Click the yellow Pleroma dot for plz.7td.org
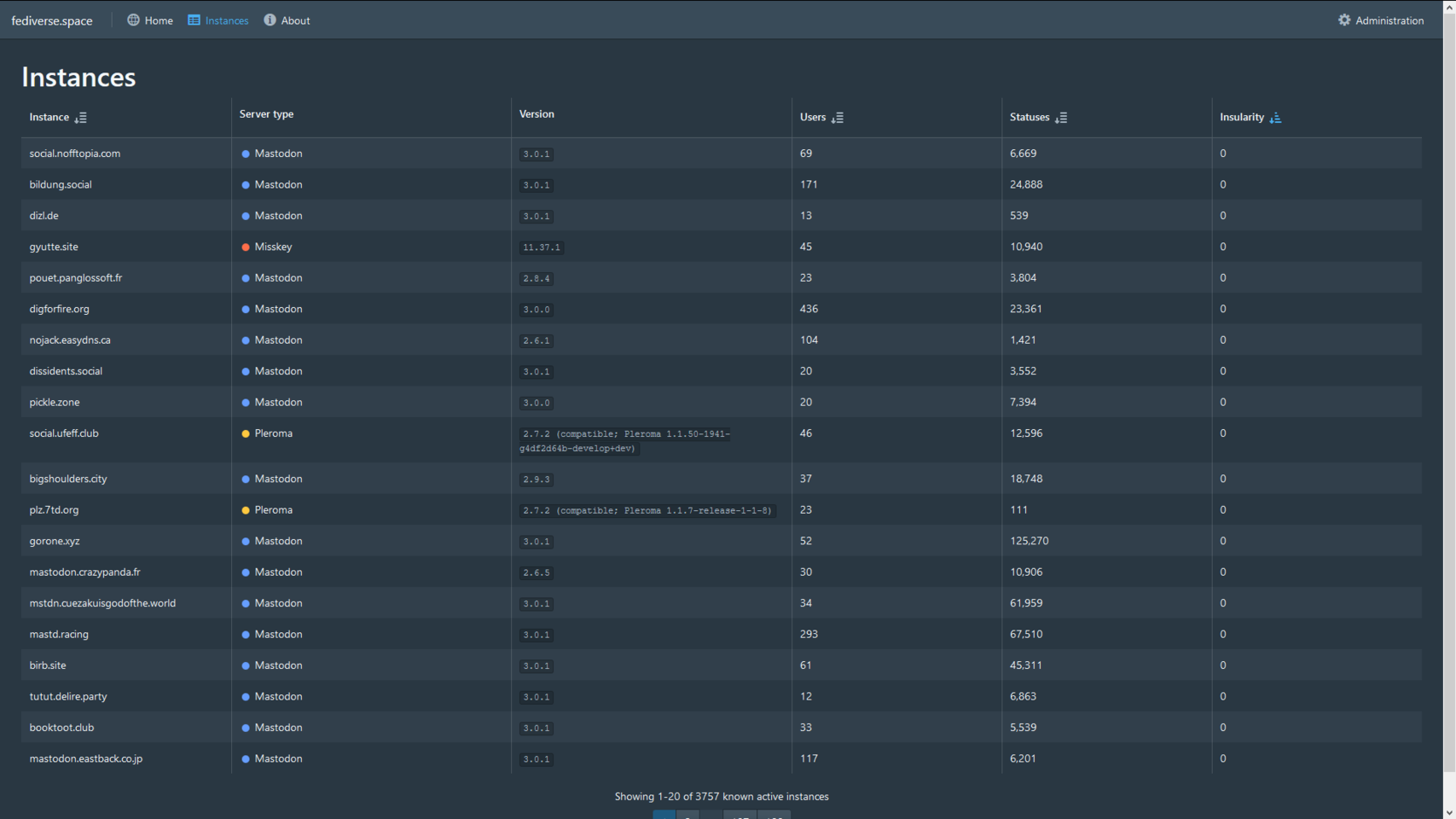This screenshot has width=1456, height=819. [246, 510]
